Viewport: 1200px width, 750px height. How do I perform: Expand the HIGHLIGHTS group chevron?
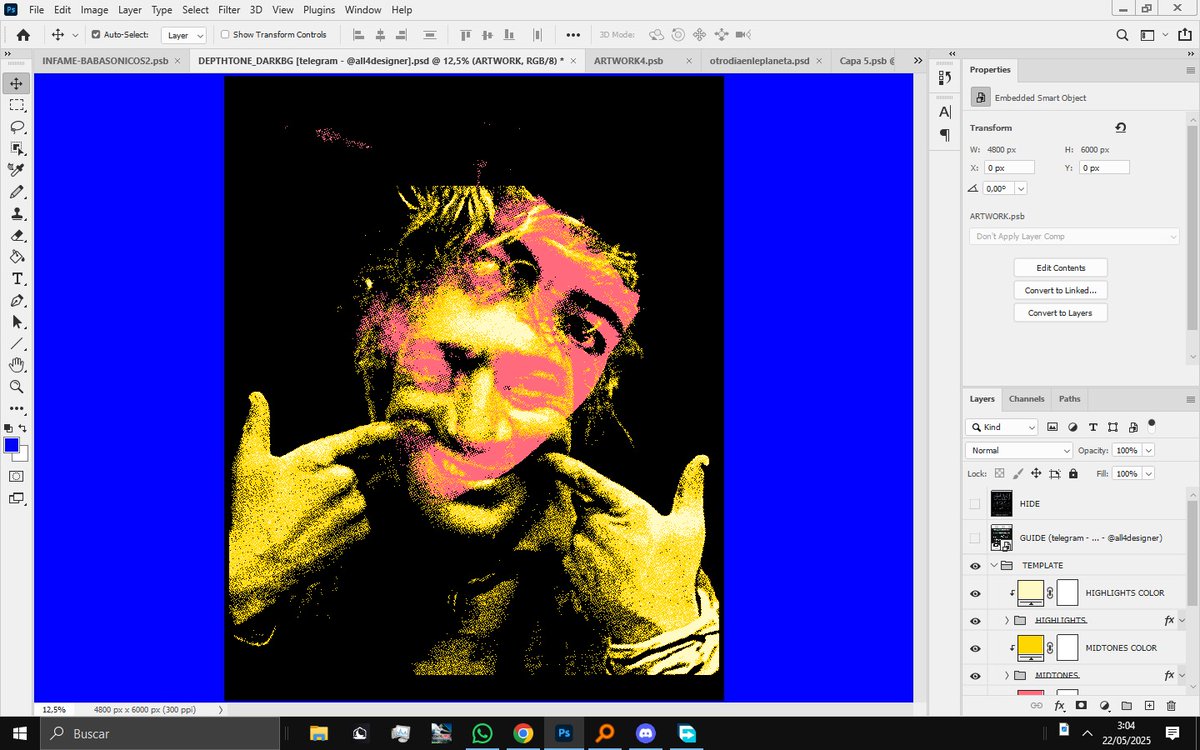click(1007, 621)
